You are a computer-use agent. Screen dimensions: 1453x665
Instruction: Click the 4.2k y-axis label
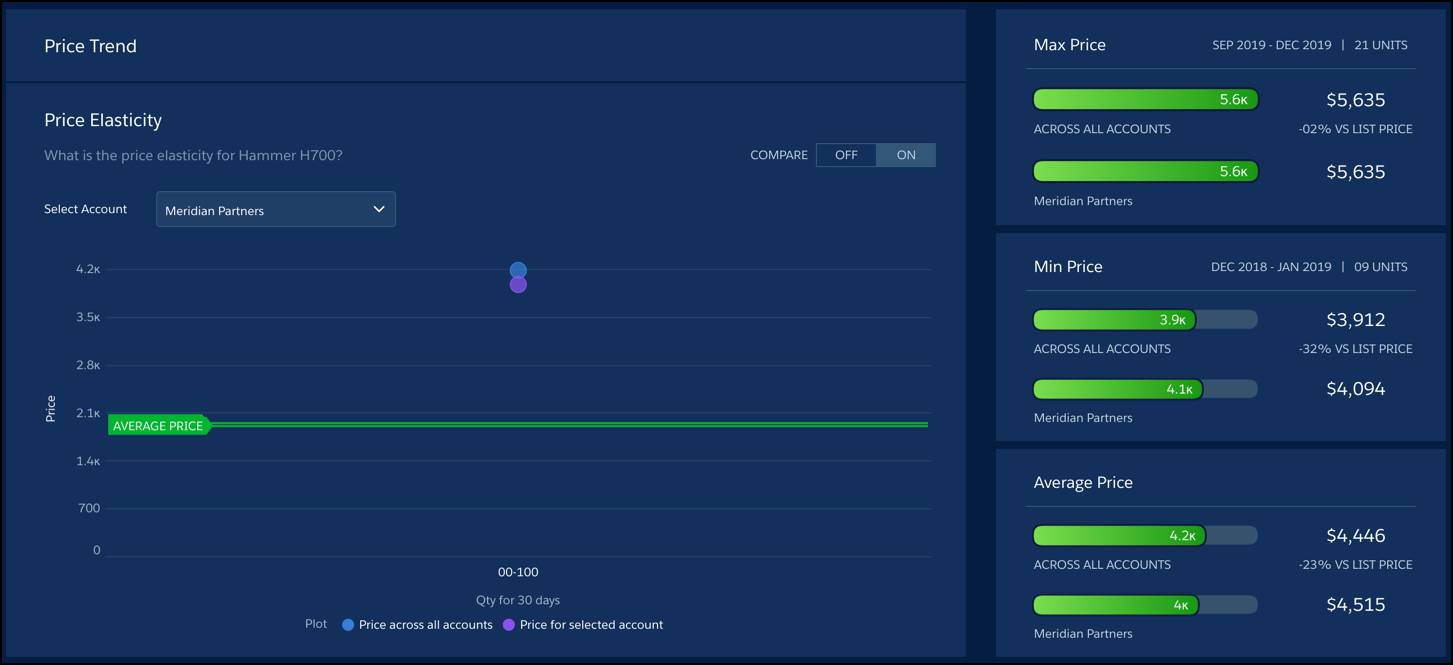[88, 269]
